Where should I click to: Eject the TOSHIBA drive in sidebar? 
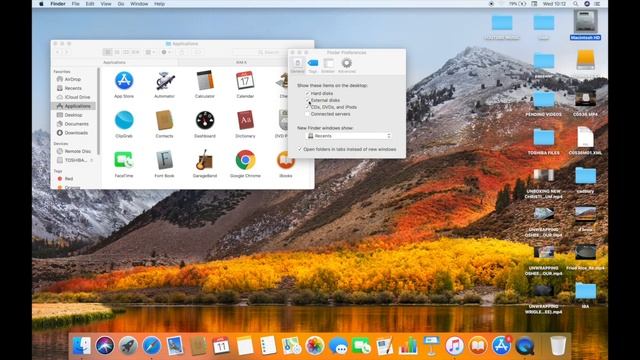[x=92, y=160]
